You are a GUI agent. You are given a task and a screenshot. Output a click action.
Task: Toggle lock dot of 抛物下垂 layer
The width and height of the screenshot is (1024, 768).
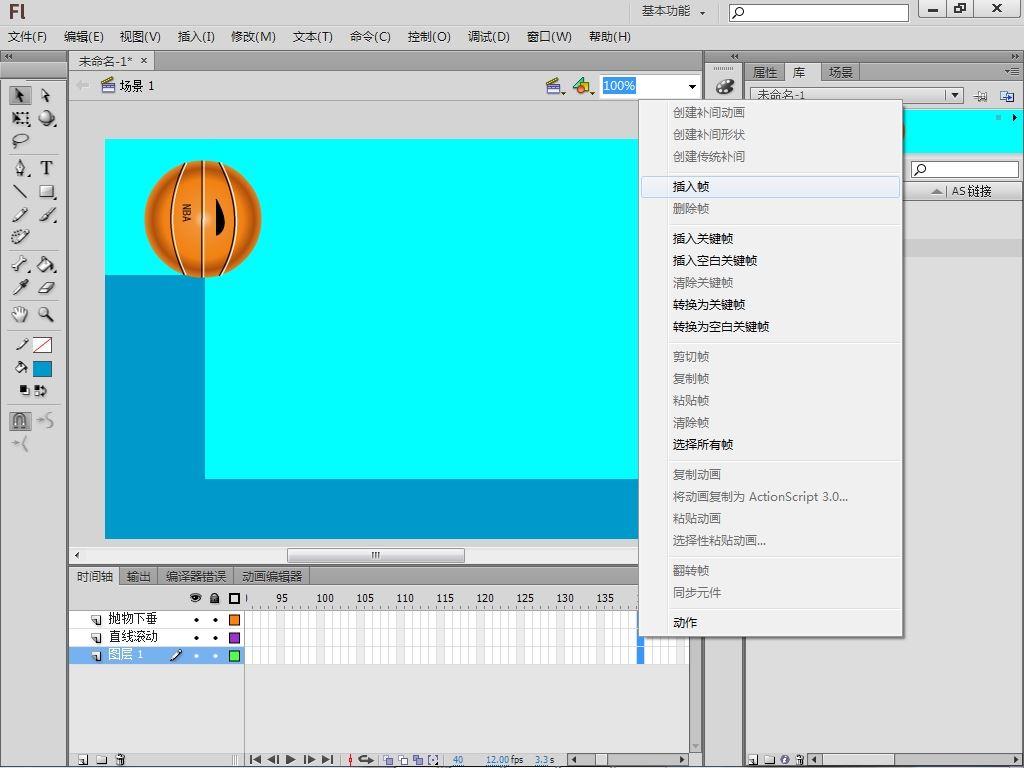point(215,620)
